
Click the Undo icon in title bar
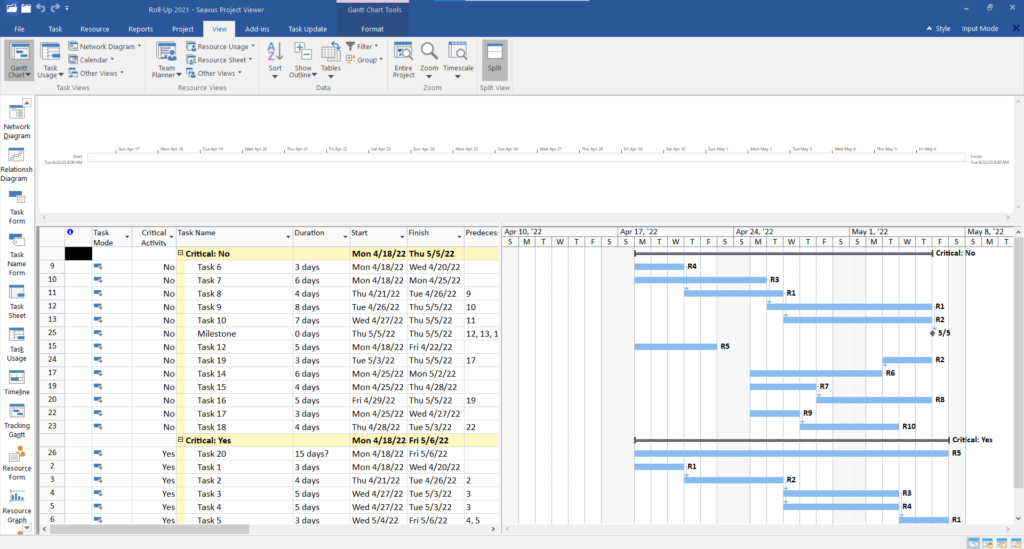pyautogui.click(x=40, y=8)
